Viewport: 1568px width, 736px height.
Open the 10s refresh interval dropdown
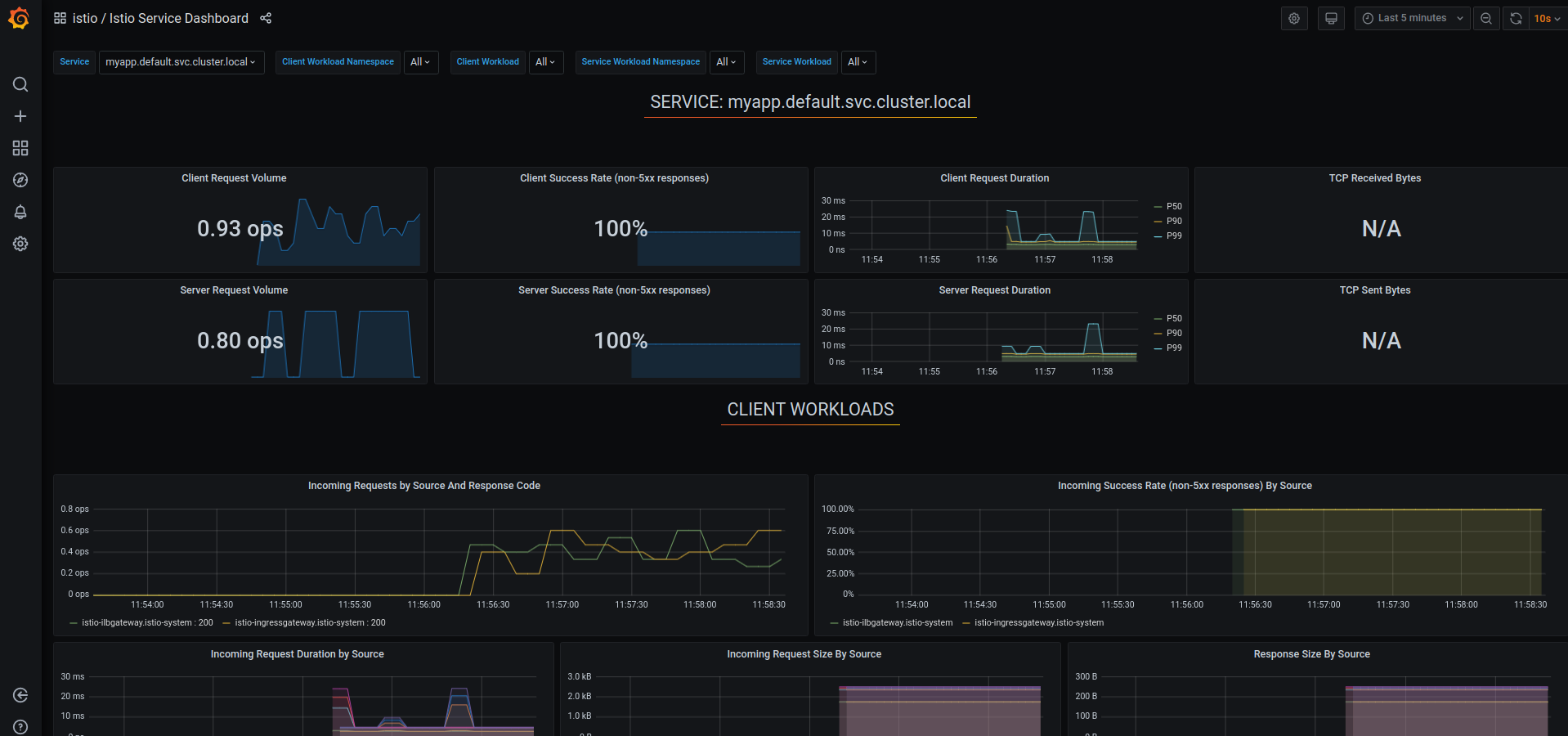click(x=1548, y=18)
